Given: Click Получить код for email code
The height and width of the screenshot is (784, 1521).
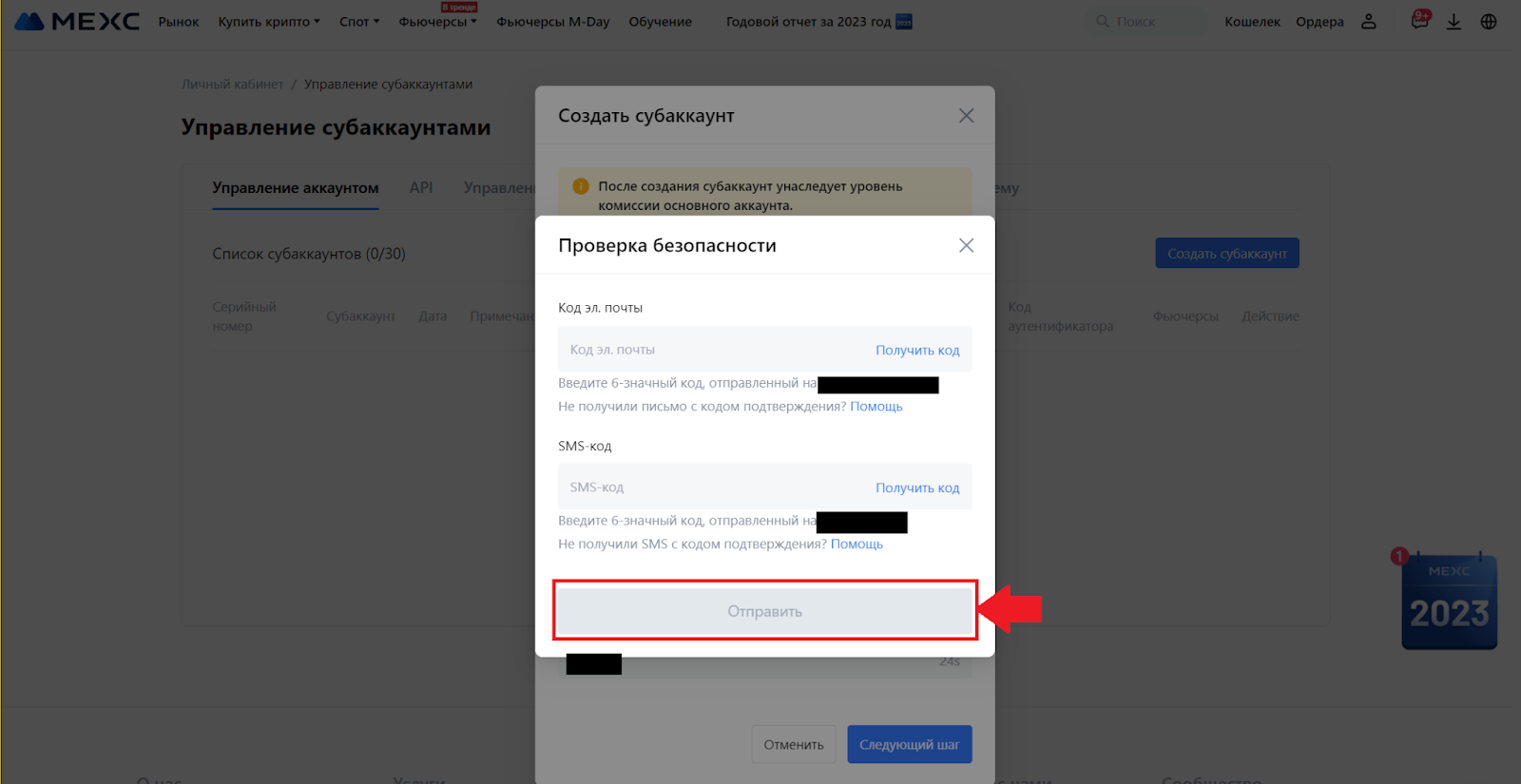Looking at the screenshot, I should 917,350.
